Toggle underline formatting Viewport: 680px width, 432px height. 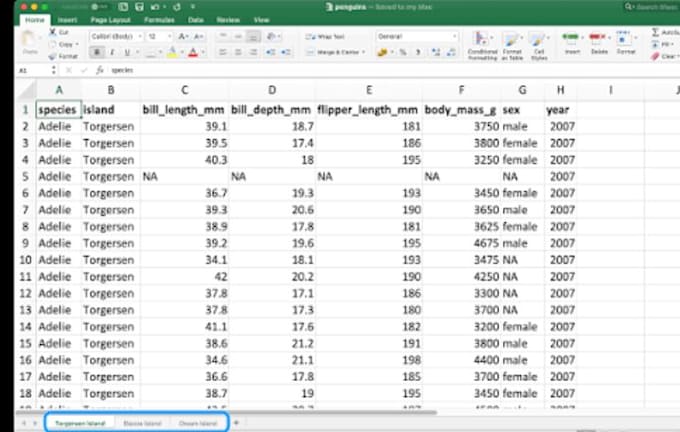click(x=127, y=52)
